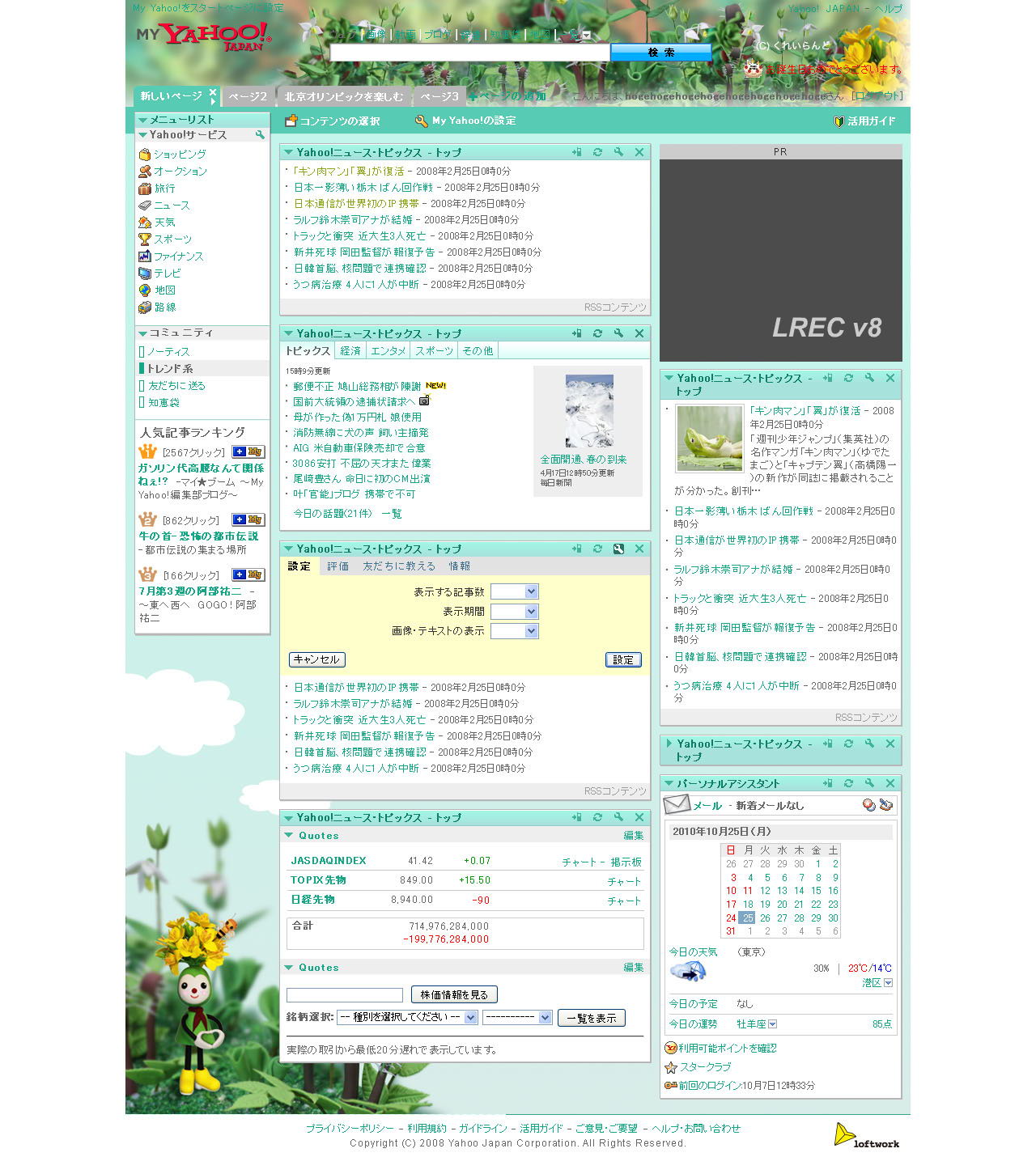Screen dimensions: 1036x1157
Task: Click the My Yahoo! Japan logo
Action: point(204,36)
